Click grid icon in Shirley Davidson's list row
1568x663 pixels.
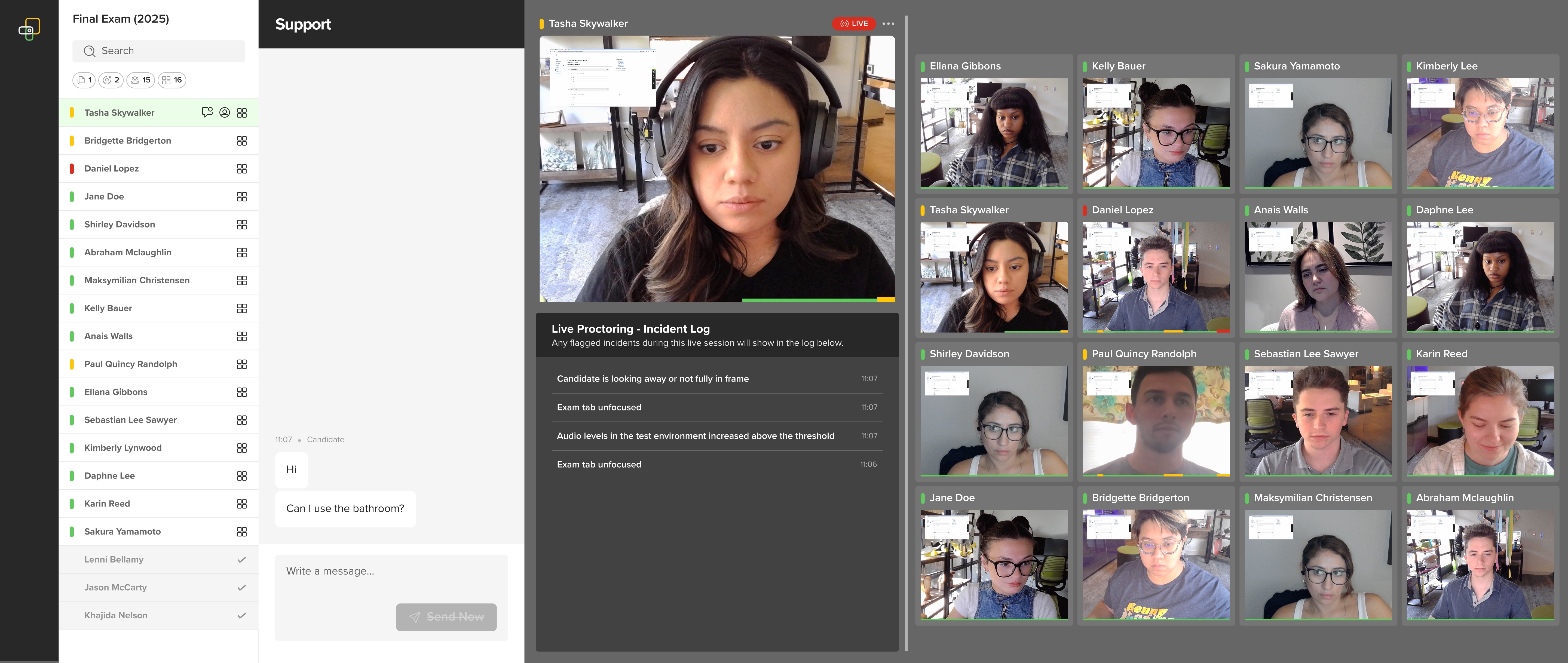pos(242,225)
